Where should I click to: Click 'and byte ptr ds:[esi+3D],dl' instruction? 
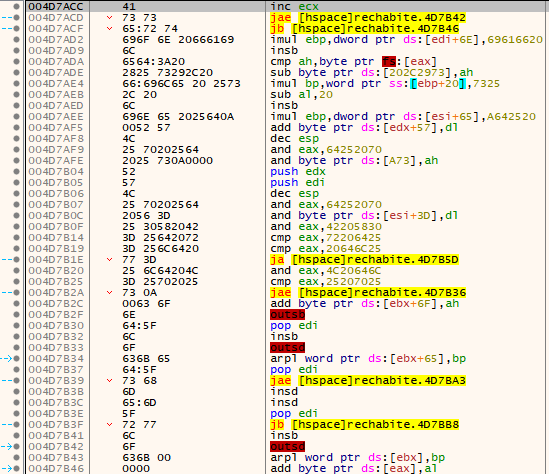pyautogui.click(x=364, y=216)
